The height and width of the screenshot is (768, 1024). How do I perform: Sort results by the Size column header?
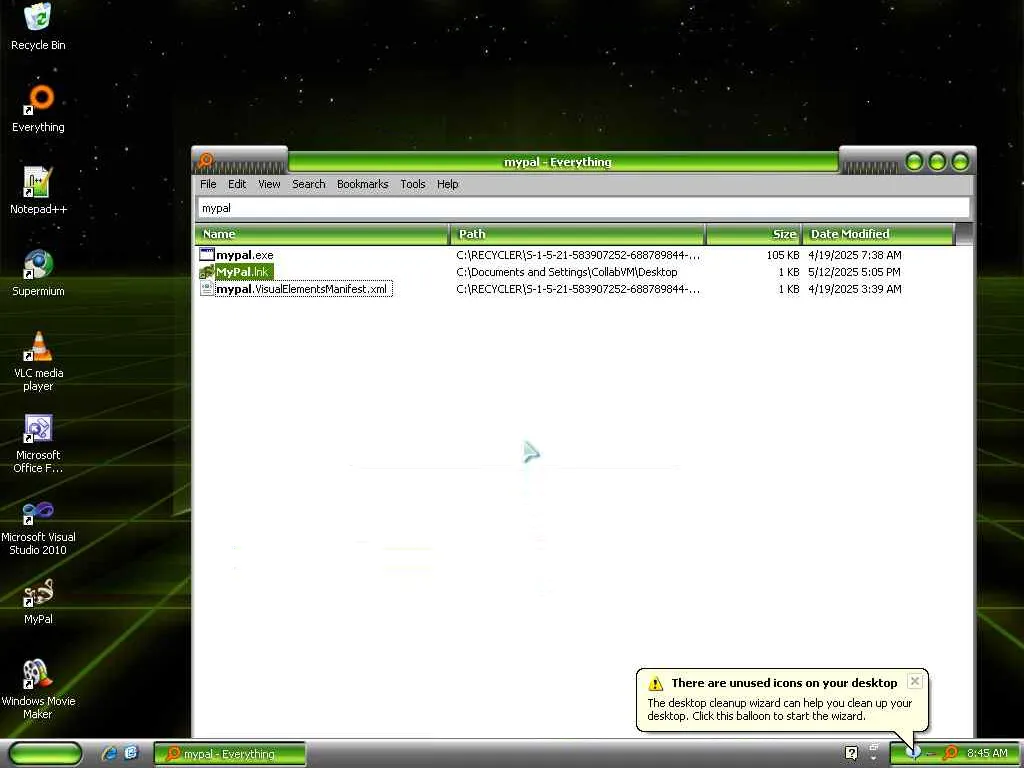(754, 234)
